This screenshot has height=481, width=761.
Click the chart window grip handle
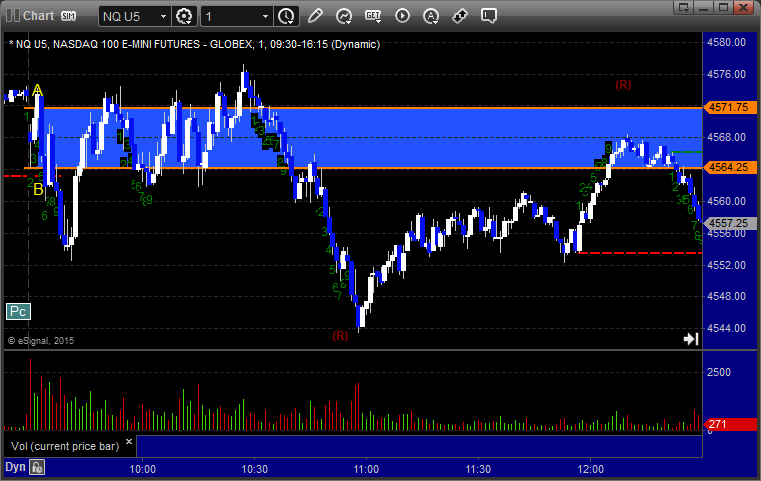13,16
